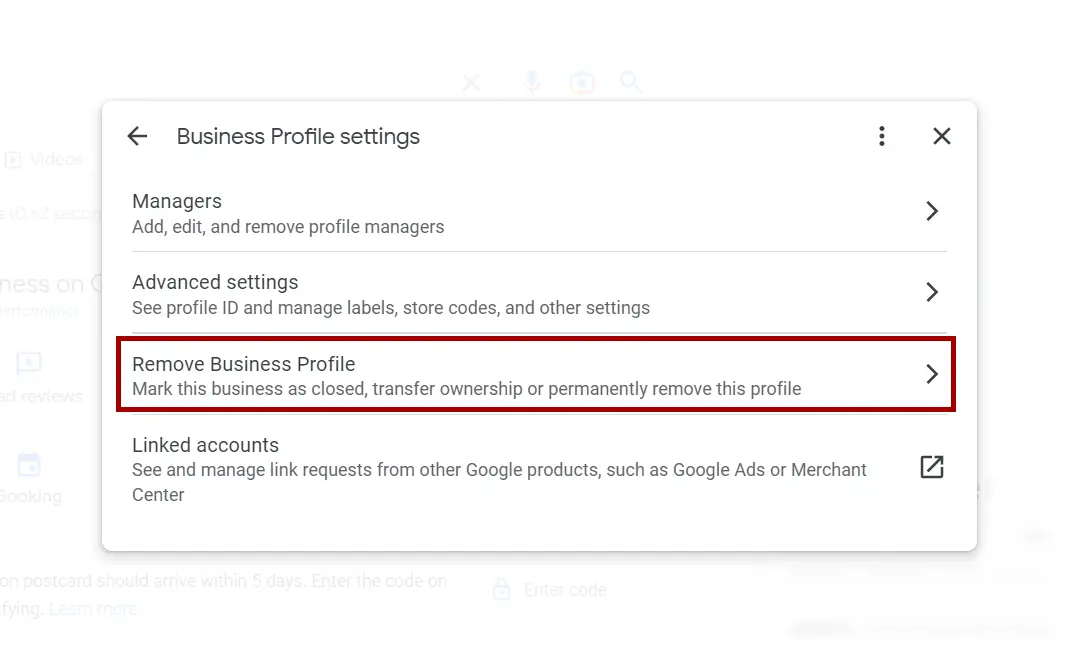Click 'See and manage link requests' description
Screen dimensions: 1070x653
pos(499,482)
